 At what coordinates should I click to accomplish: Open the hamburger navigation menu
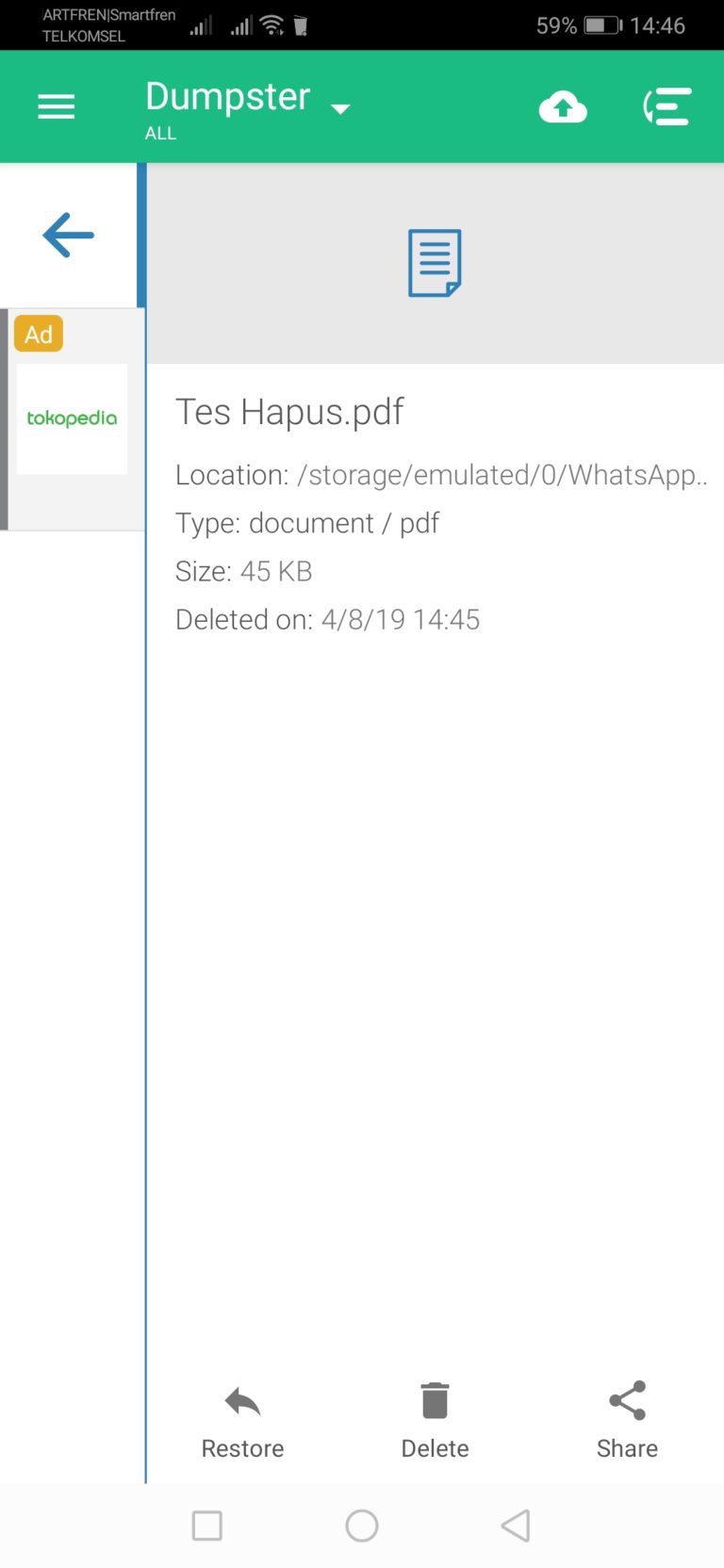[x=56, y=106]
